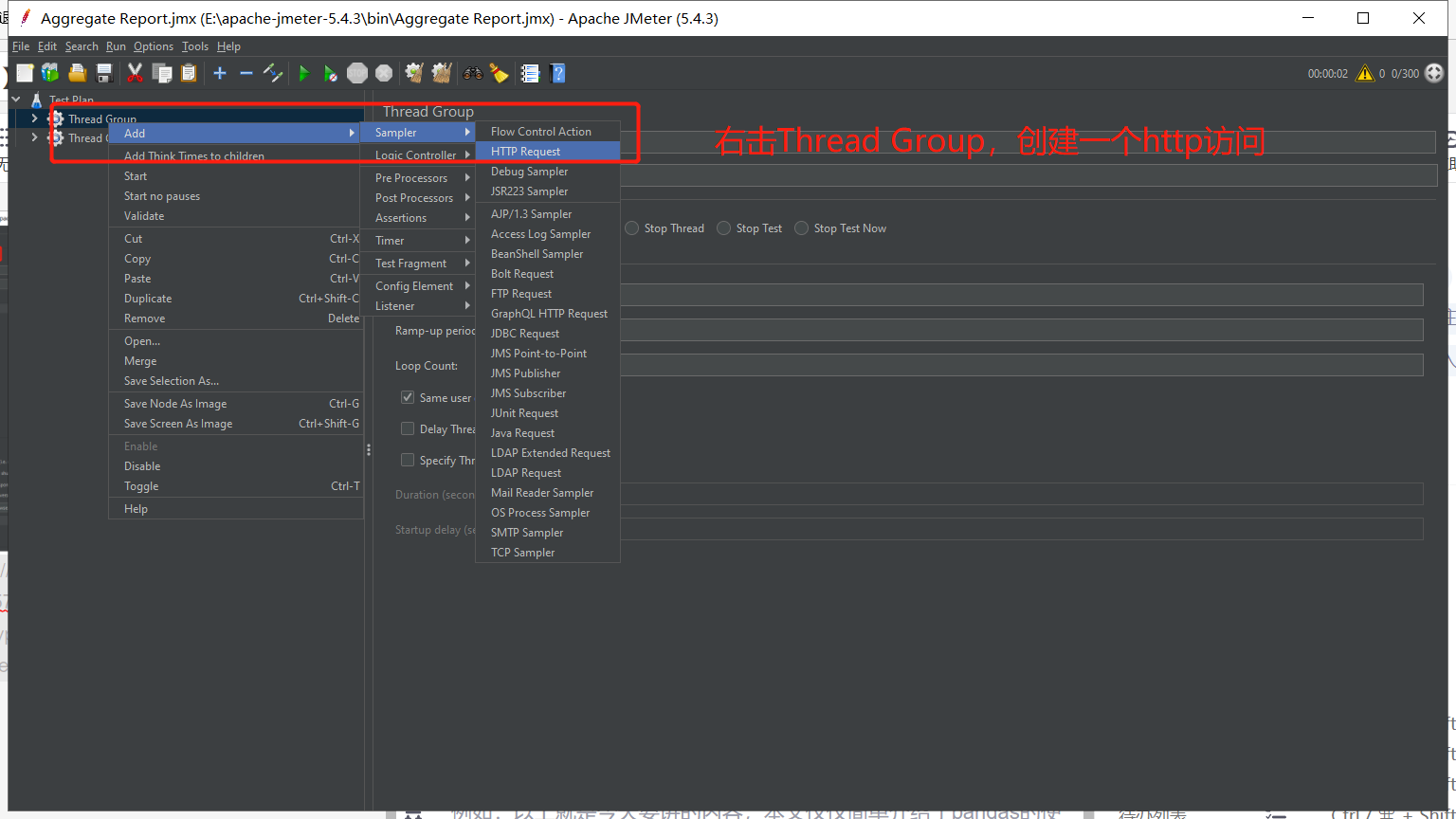
Task: Open the Templates icon in toolbar
Action: tap(50, 73)
